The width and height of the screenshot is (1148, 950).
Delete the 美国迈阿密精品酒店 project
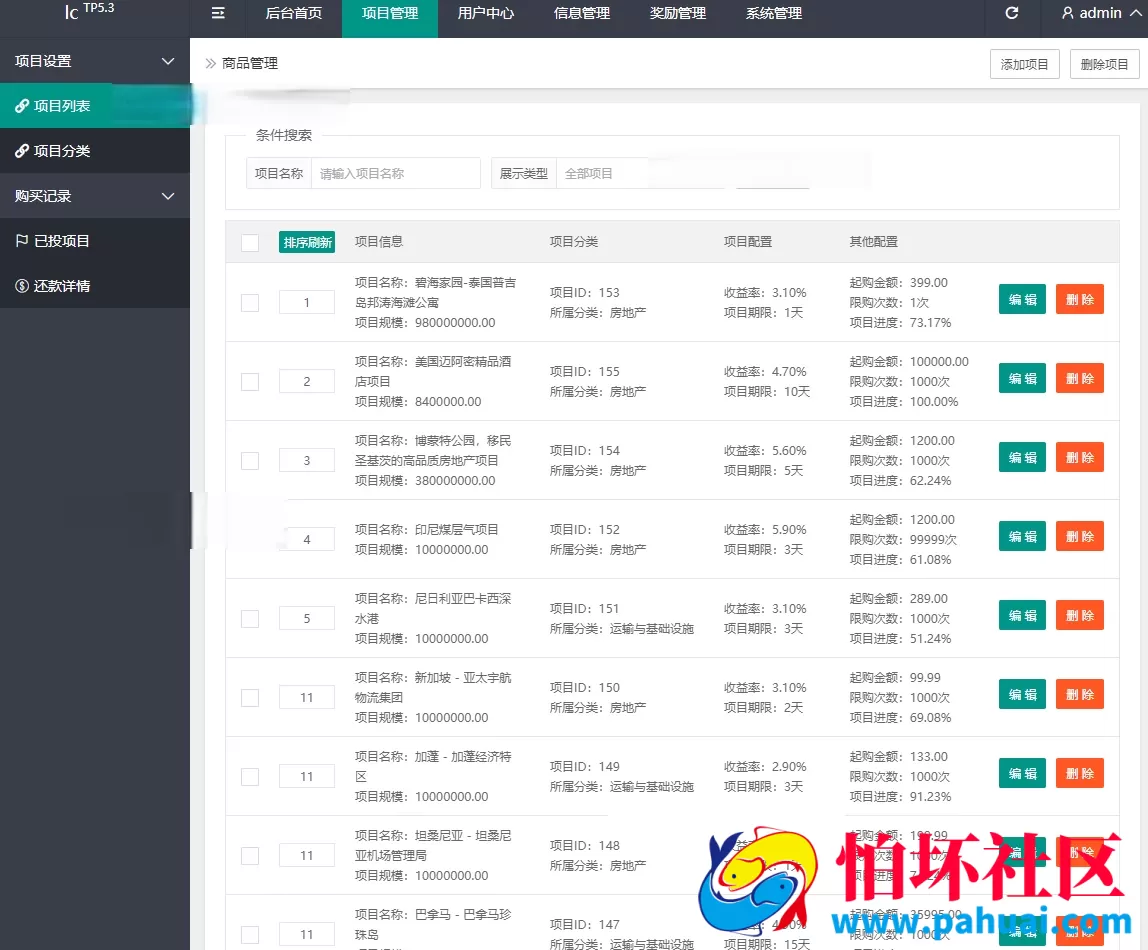(1079, 378)
